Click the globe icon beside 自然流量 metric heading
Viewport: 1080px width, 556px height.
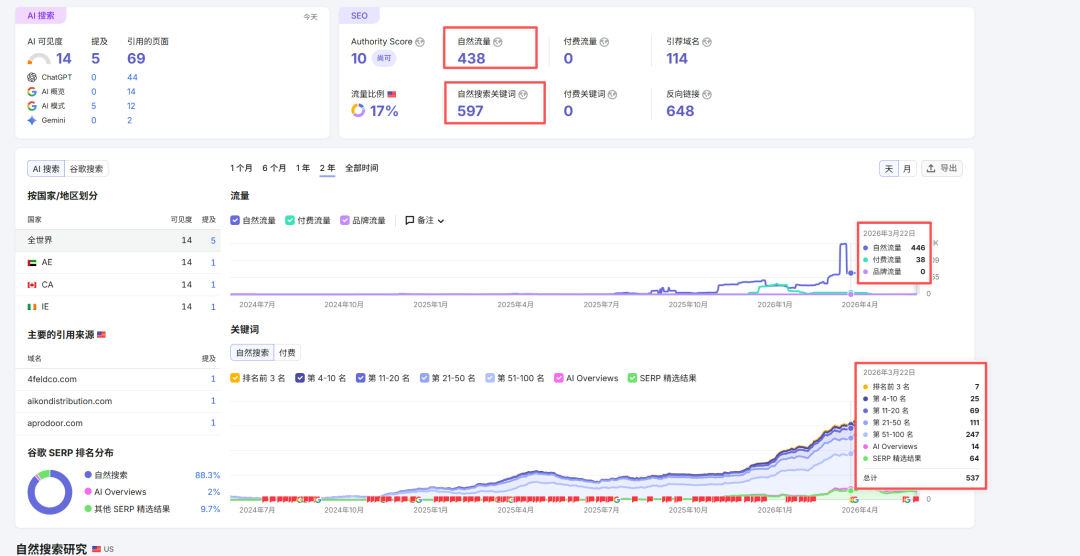(x=498, y=42)
